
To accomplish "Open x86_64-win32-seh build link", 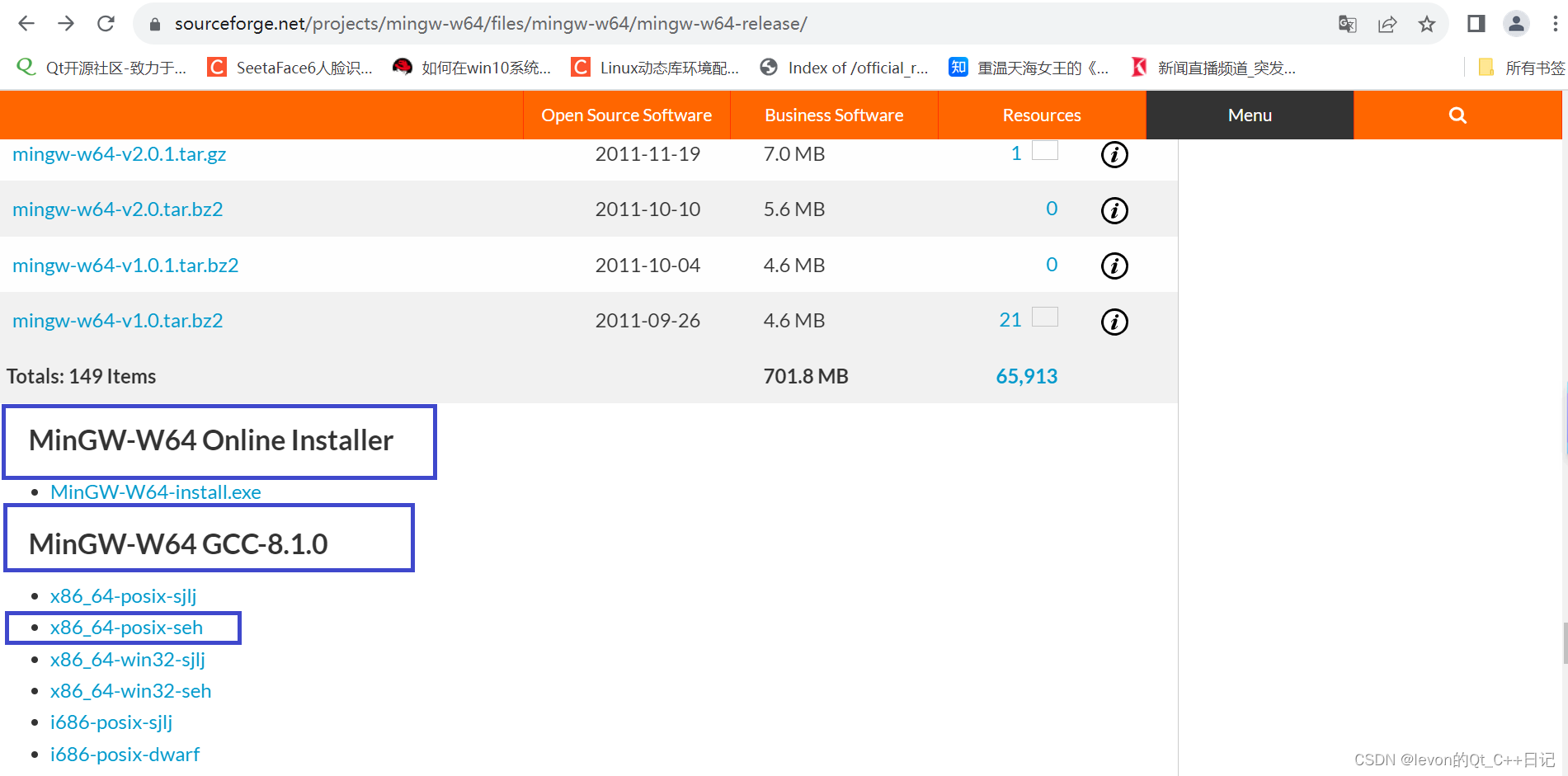I will point(130,691).
